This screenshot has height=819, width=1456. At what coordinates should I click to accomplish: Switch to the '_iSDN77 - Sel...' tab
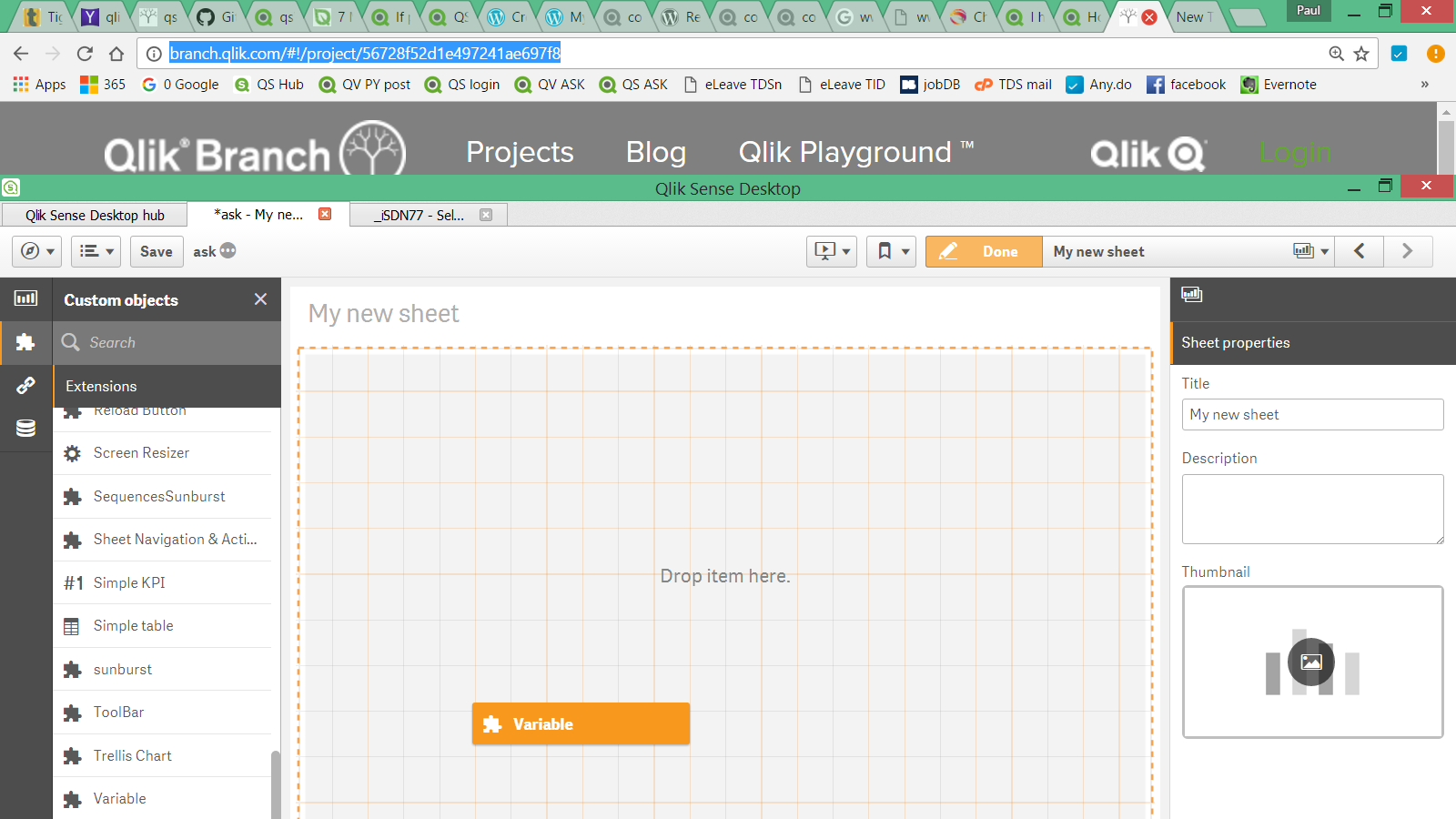click(x=429, y=215)
